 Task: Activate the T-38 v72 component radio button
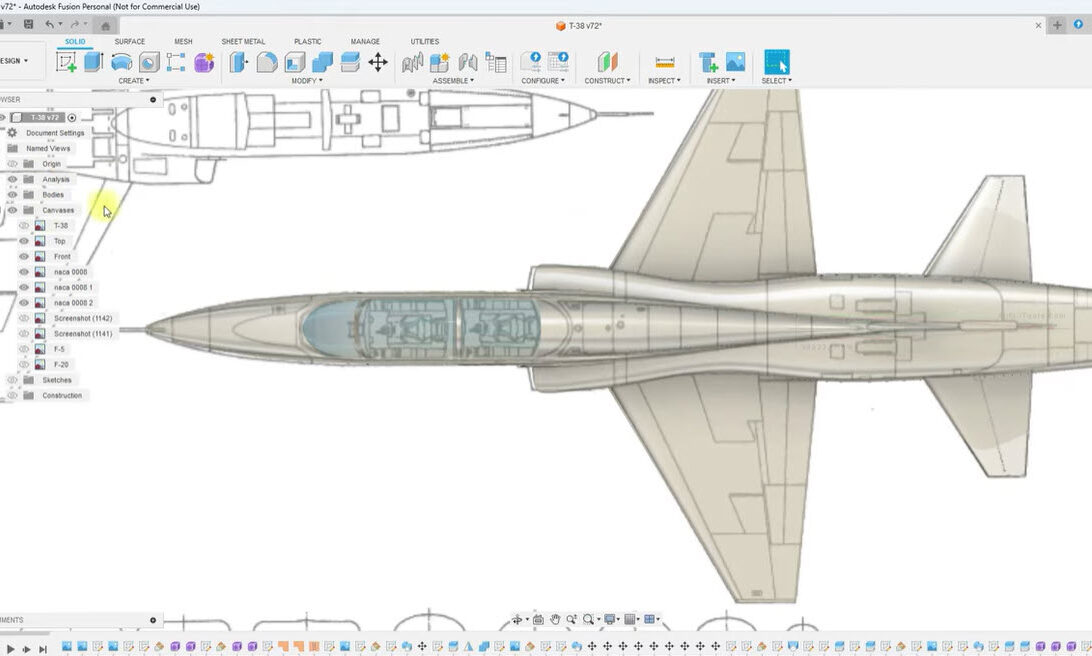tap(72, 118)
